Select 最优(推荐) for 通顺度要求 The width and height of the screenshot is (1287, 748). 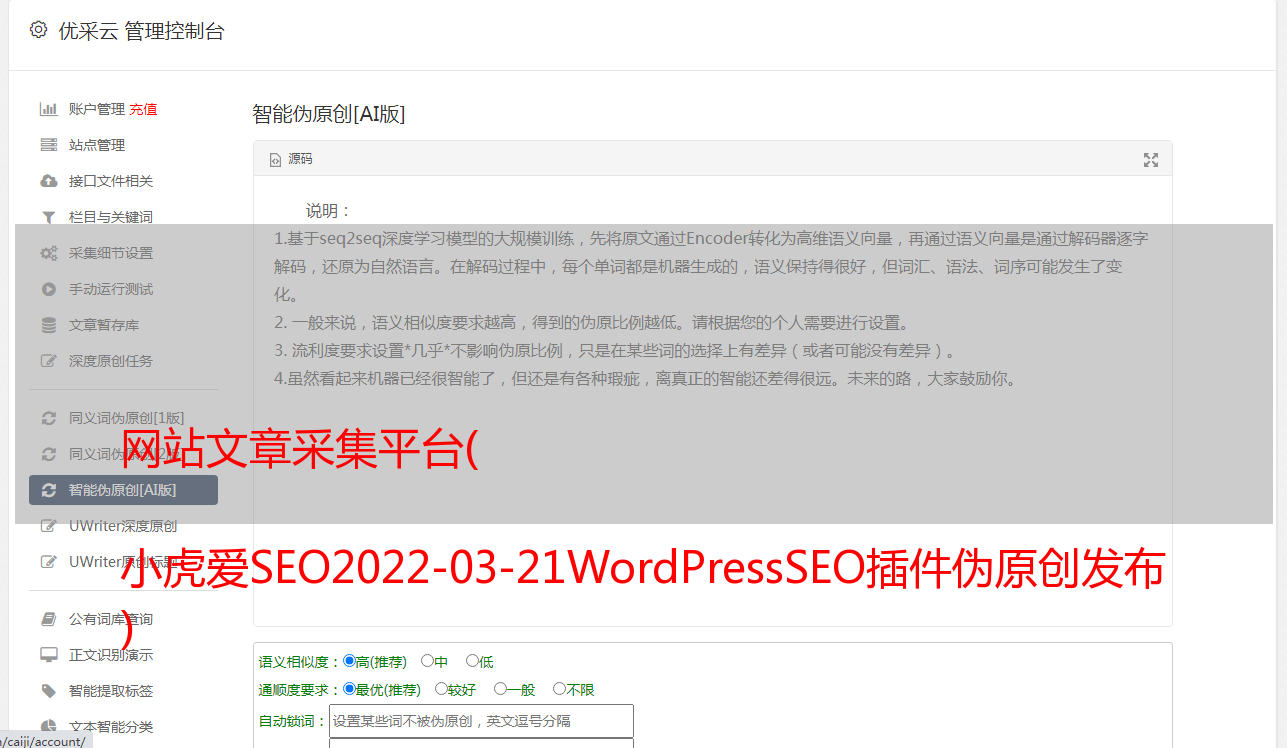(x=349, y=689)
